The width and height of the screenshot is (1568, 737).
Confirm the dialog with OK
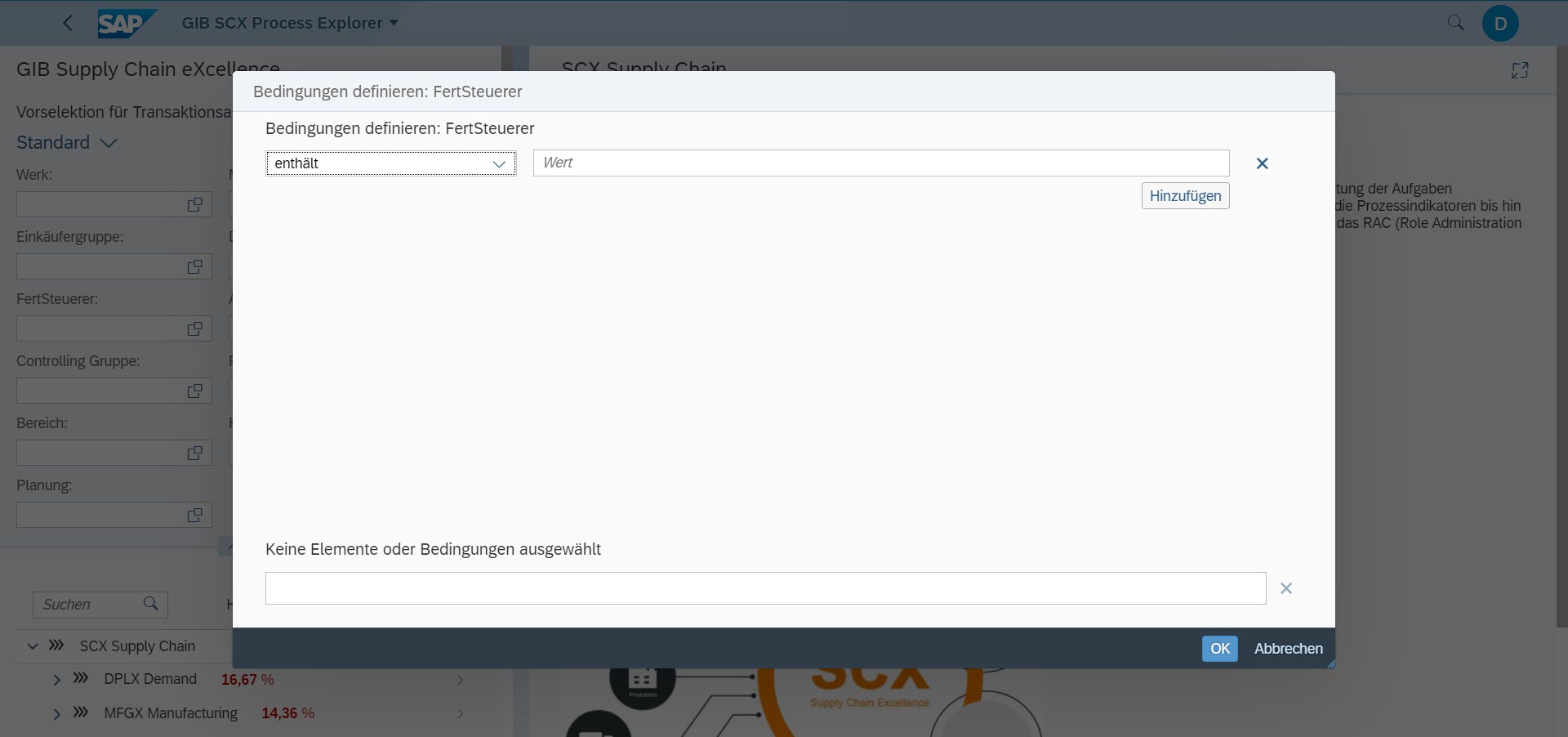[x=1219, y=649]
